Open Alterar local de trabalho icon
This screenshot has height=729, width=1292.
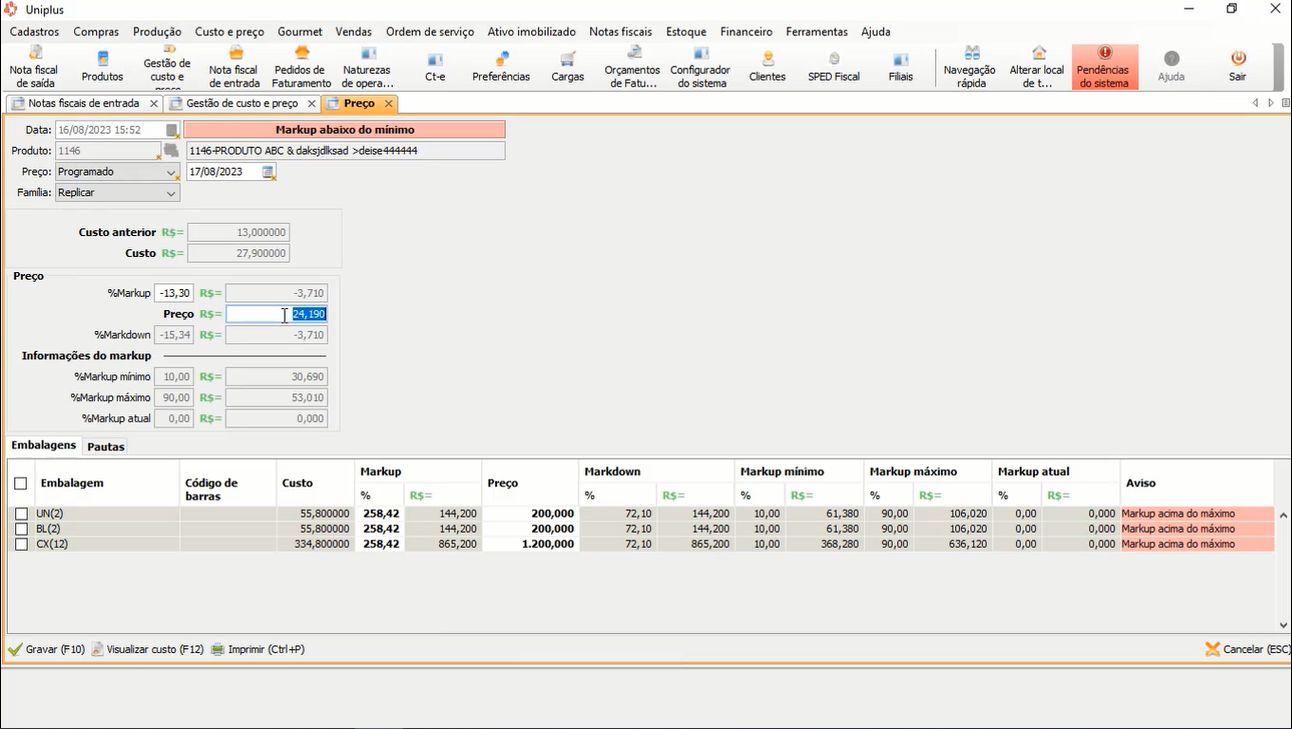(x=1037, y=67)
